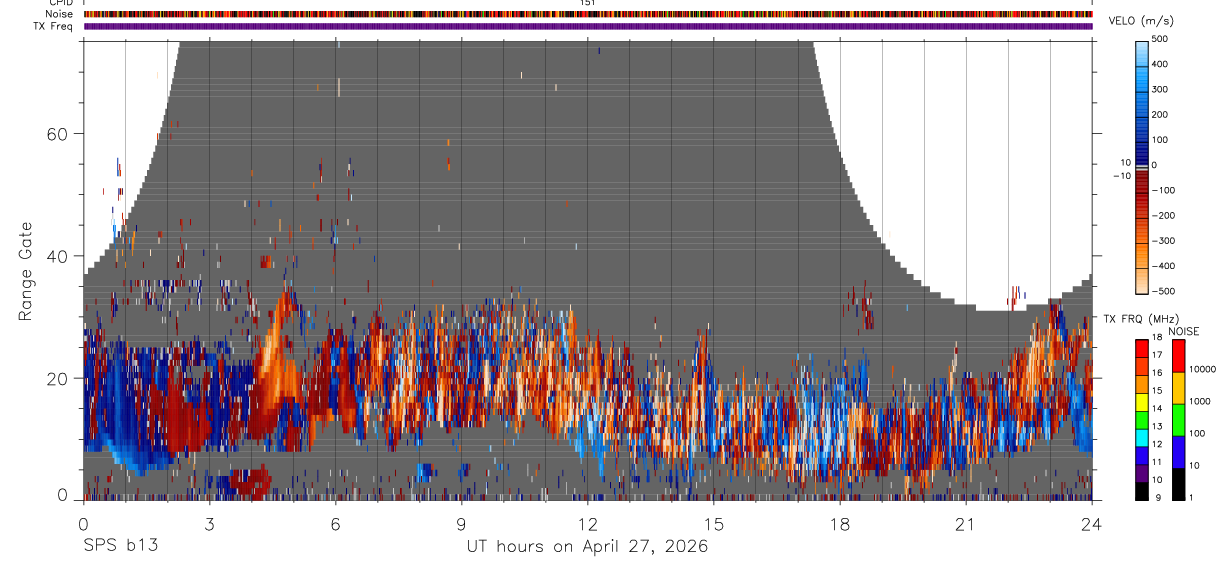
Task: Click the orange 15–16 MHz TX FRQ swatch
Action: [x=1141, y=383]
